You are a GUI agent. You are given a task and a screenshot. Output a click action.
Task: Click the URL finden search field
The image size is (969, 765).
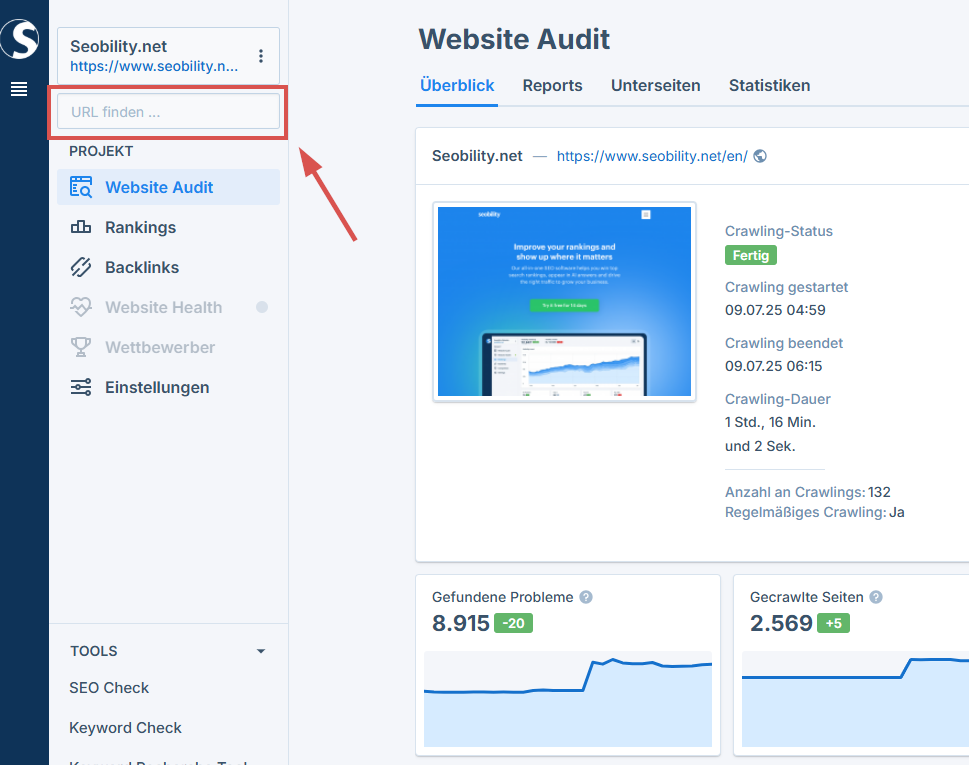coord(168,112)
